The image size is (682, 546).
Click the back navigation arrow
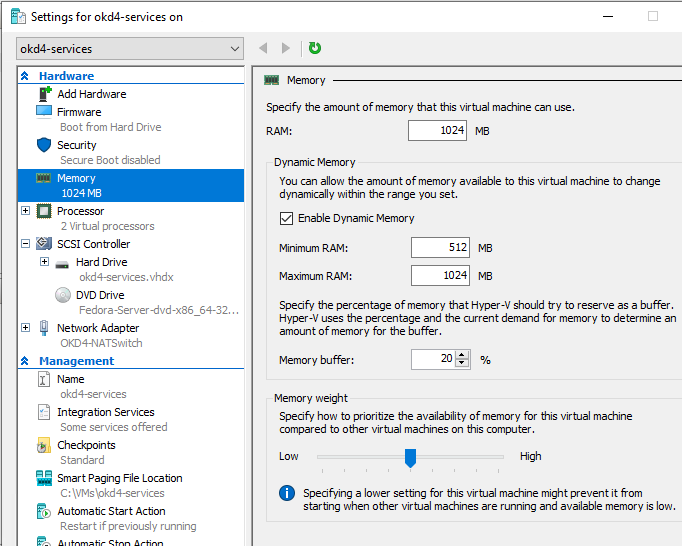pyautogui.click(x=263, y=48)
